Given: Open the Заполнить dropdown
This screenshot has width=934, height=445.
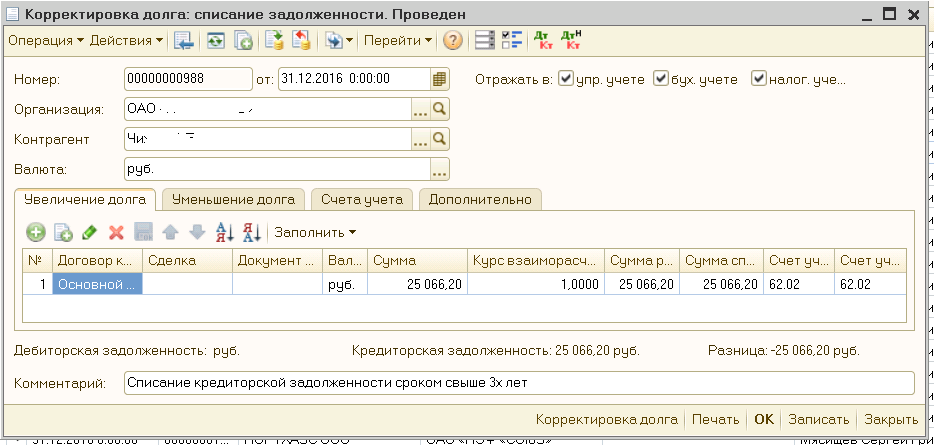Looking at the screenshot, I should coord(315,232).
